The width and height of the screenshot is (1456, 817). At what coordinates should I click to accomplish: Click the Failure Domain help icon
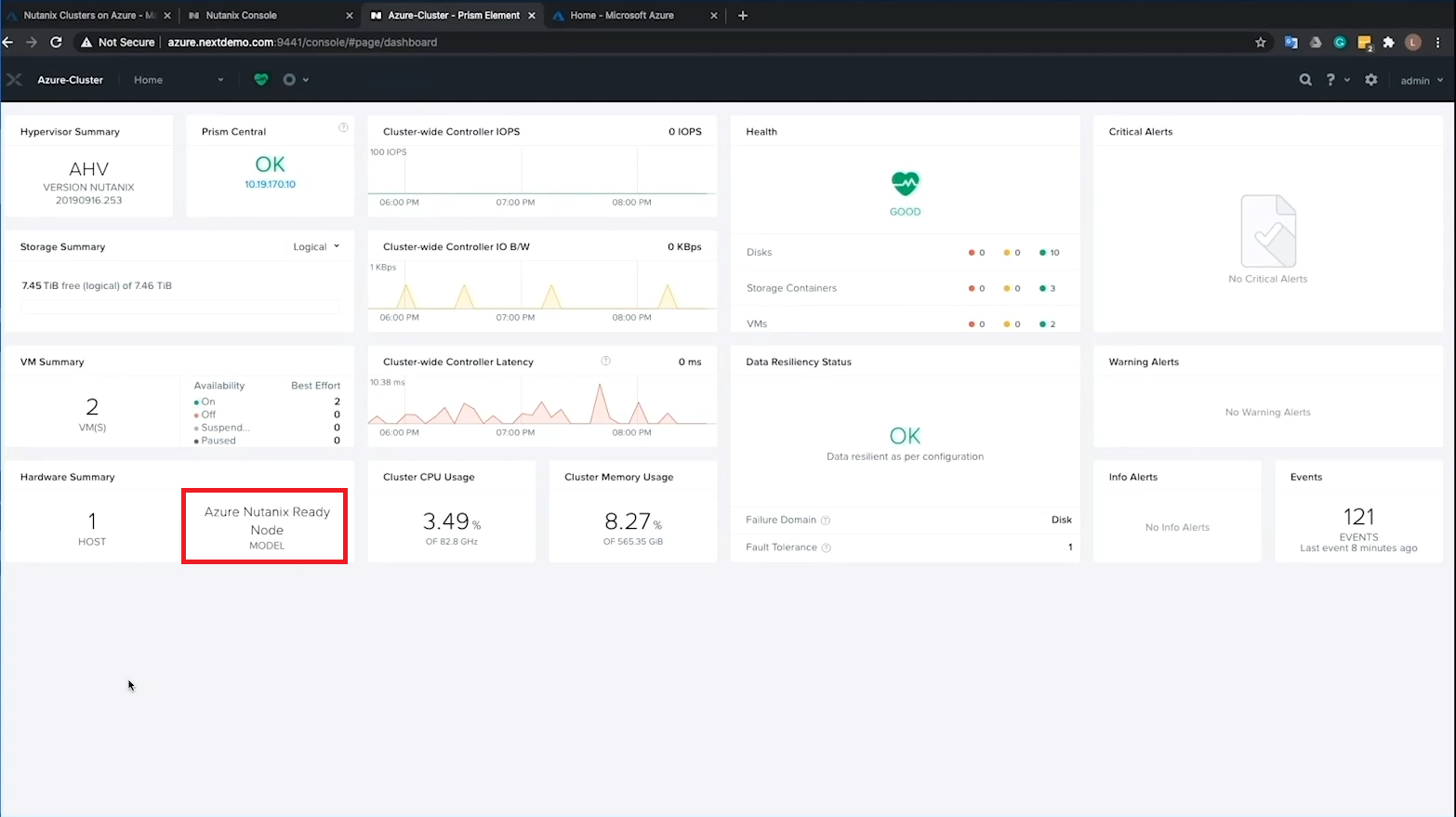826,521
